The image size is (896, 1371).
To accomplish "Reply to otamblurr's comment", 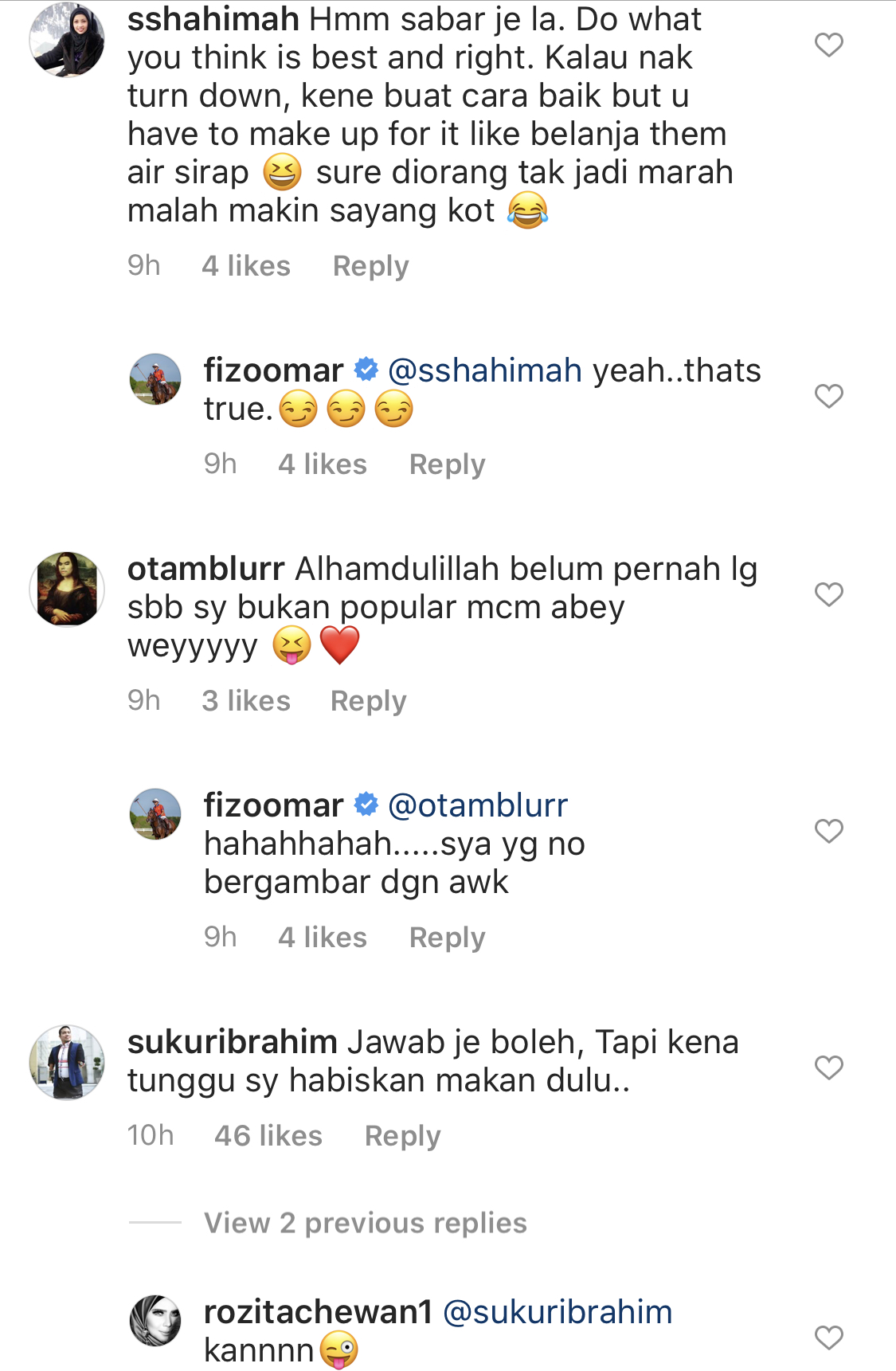I will tap(368, 701).
